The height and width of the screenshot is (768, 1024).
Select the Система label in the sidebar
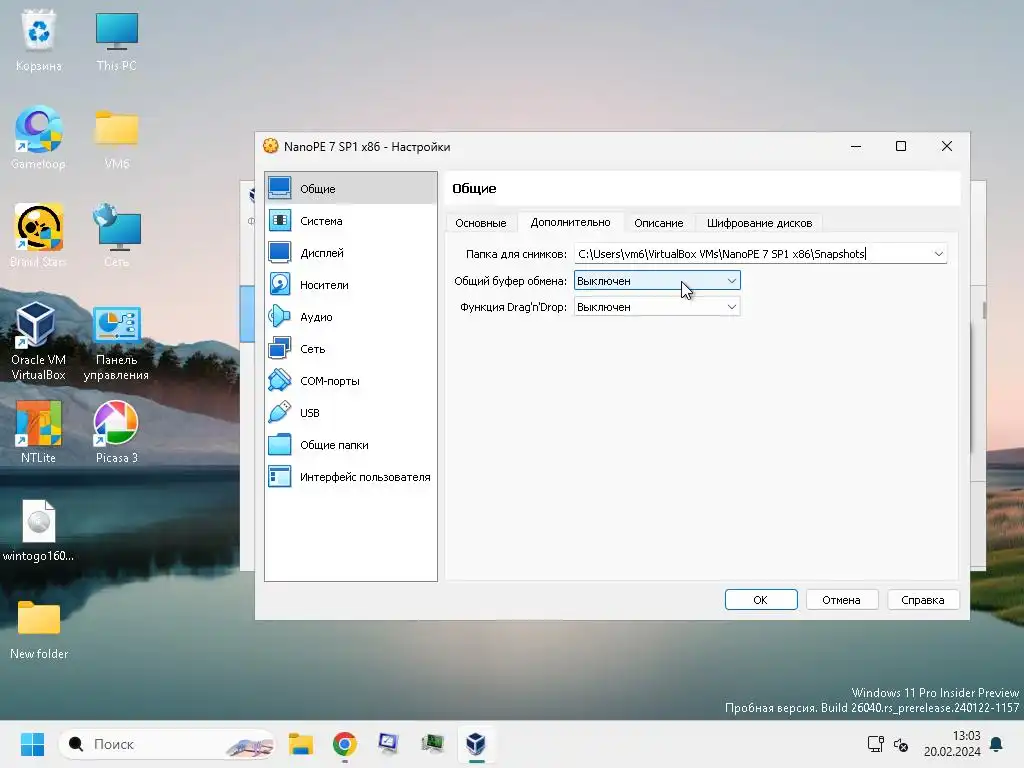[321, 221]
